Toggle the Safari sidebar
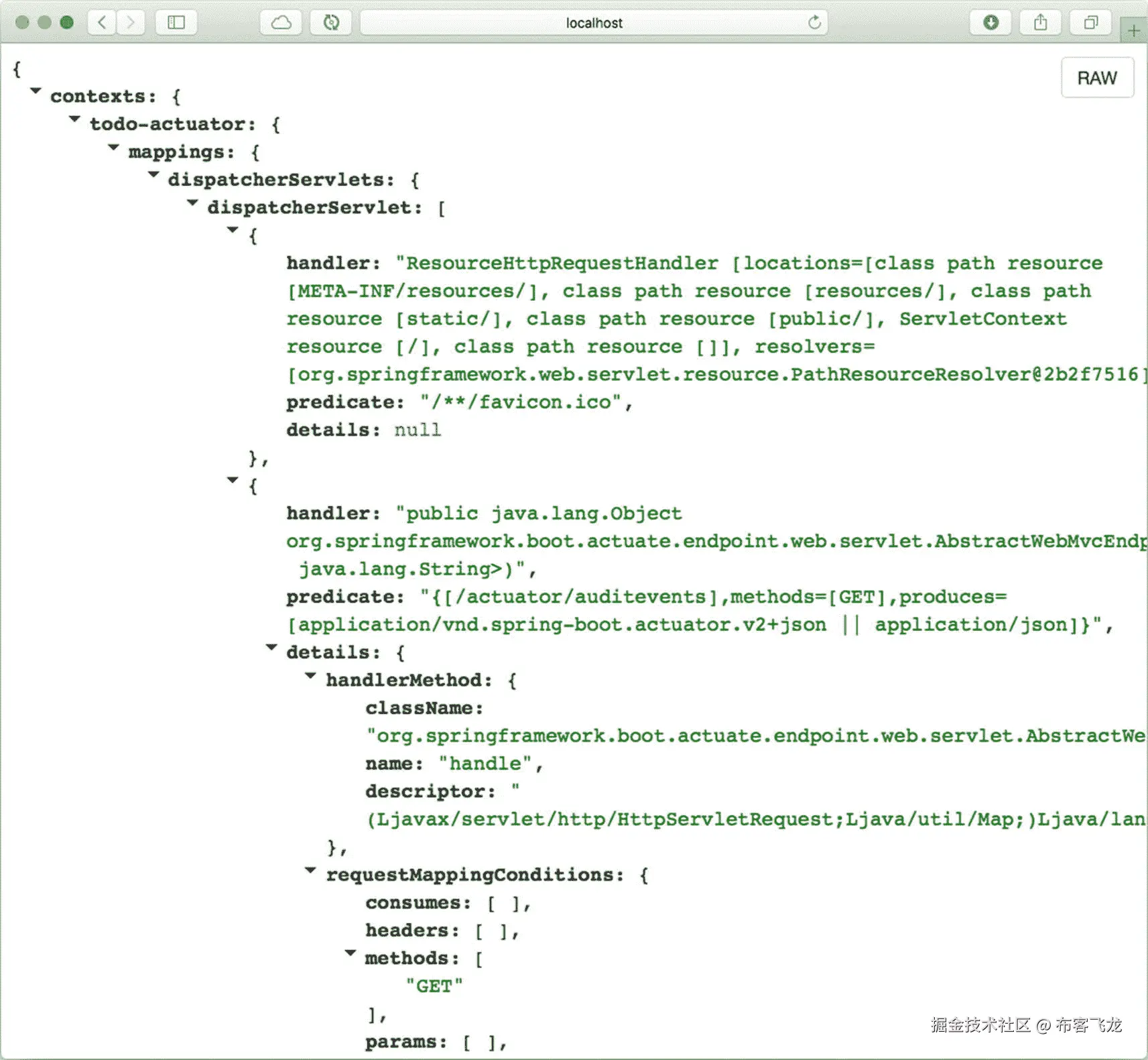The width and height of the screenshot is (1148, 1060). (x=176, y=22)
